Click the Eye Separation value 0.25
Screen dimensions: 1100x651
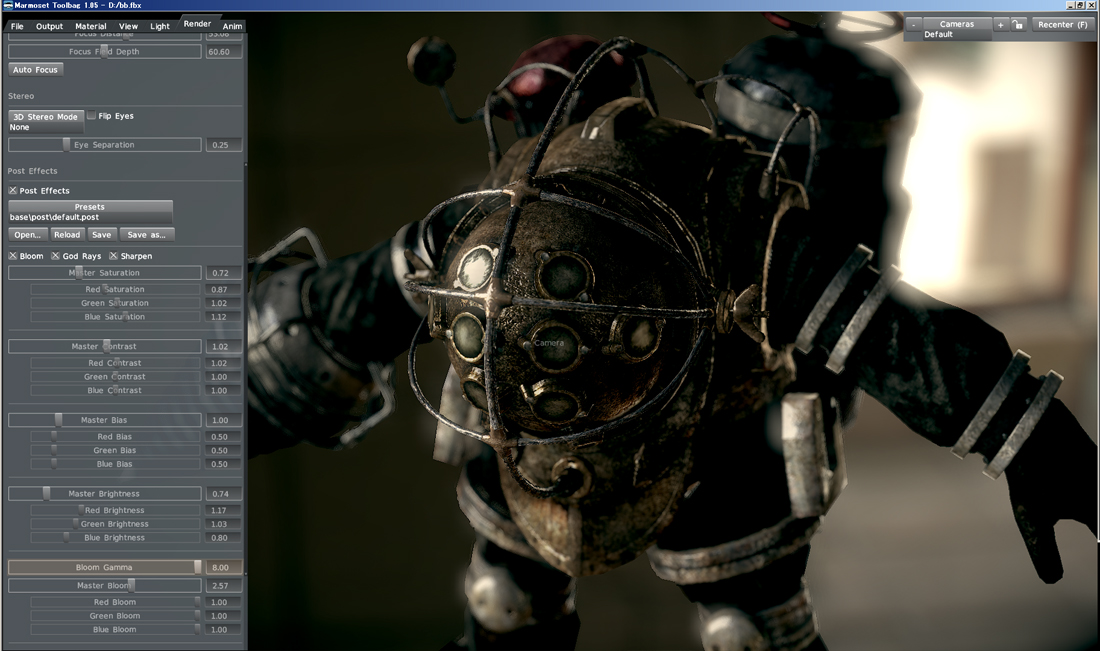[x=223, y=145]
